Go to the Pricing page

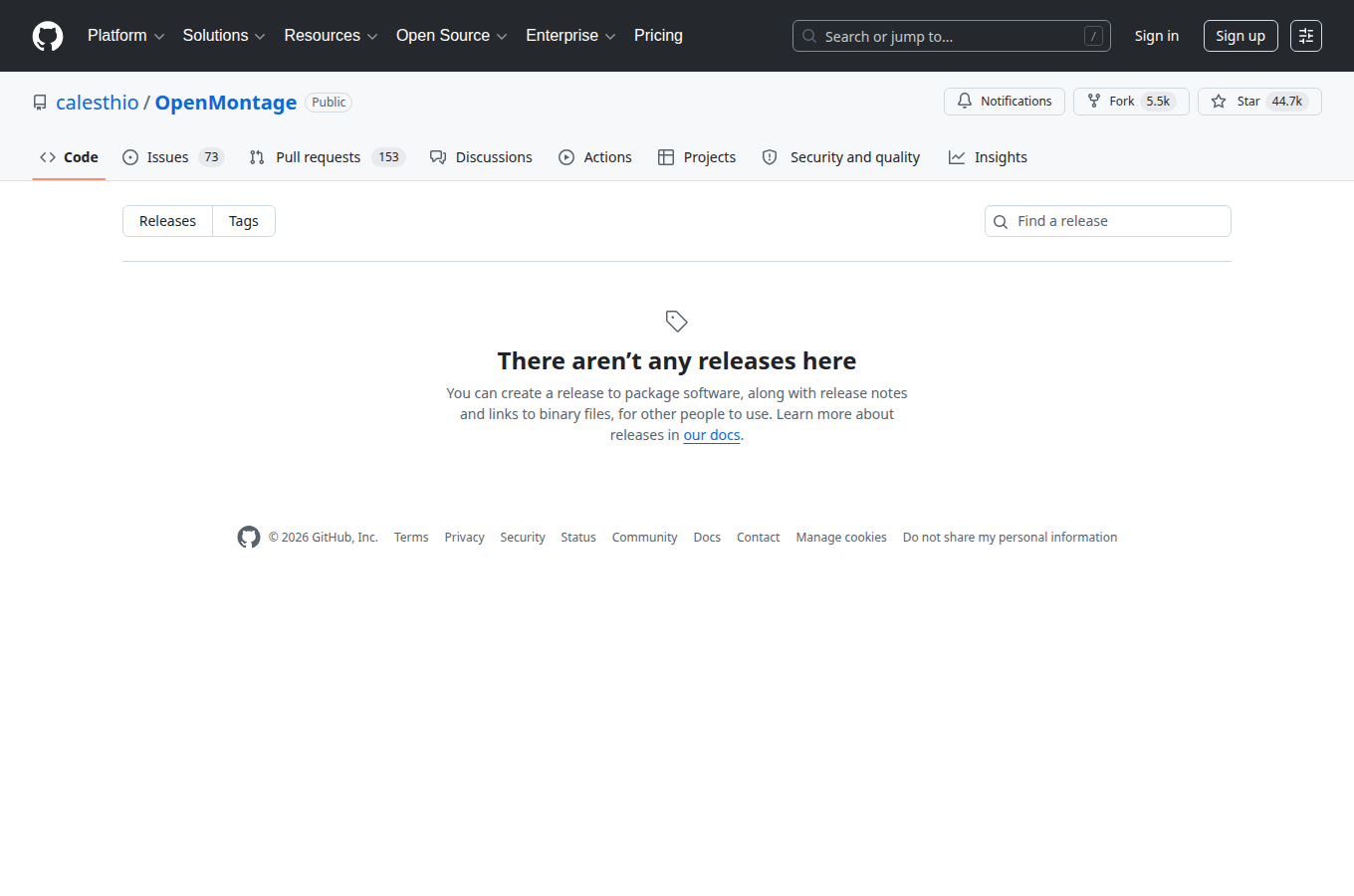(x=658, y=36)
